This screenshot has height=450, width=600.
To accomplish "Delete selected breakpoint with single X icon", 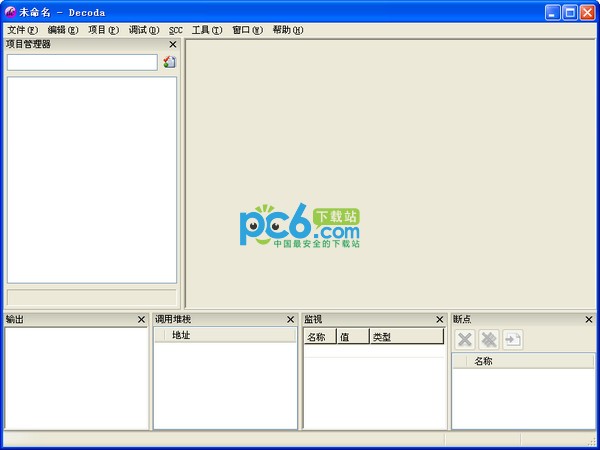I will click(465, 339).
